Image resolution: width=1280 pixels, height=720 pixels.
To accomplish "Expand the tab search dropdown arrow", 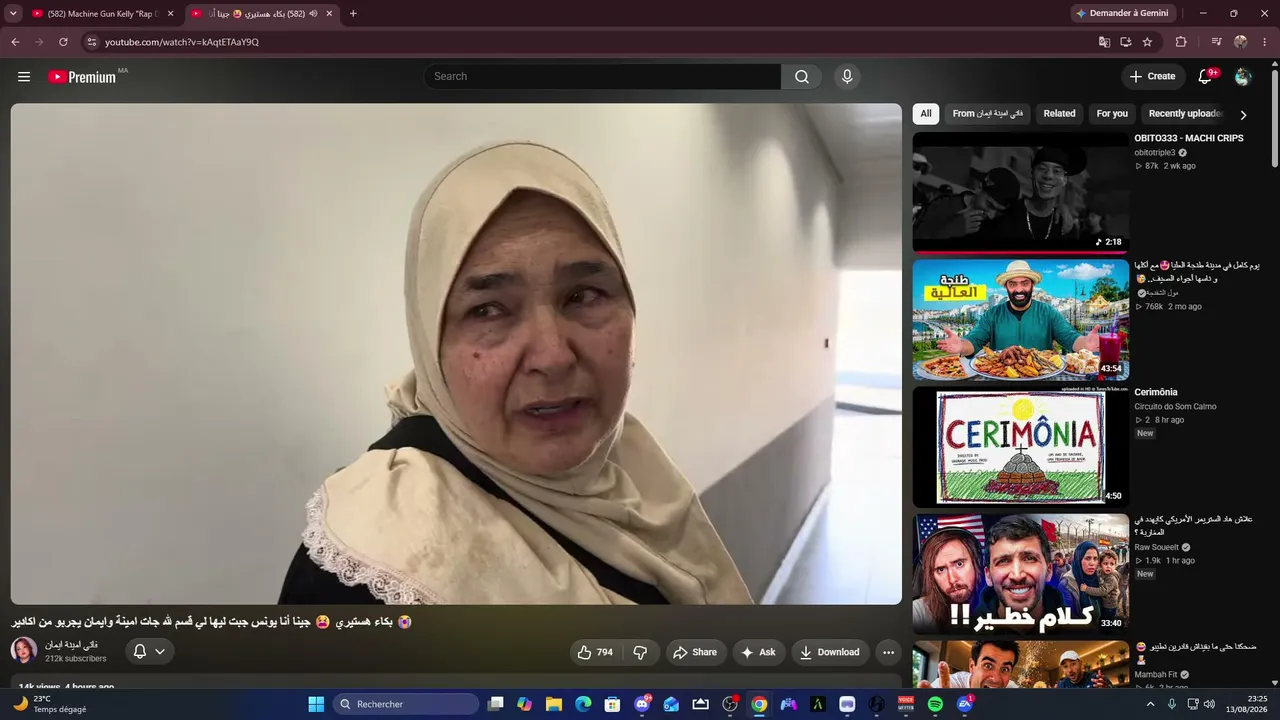I will [13, 14].
